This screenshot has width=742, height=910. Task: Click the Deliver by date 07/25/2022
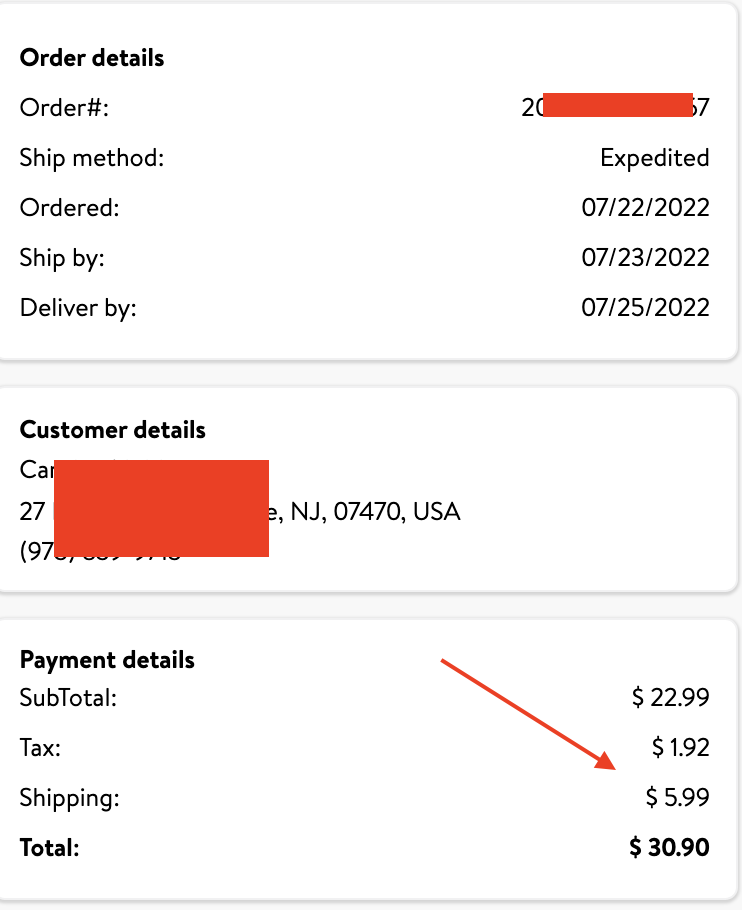[x=645, y=308]
